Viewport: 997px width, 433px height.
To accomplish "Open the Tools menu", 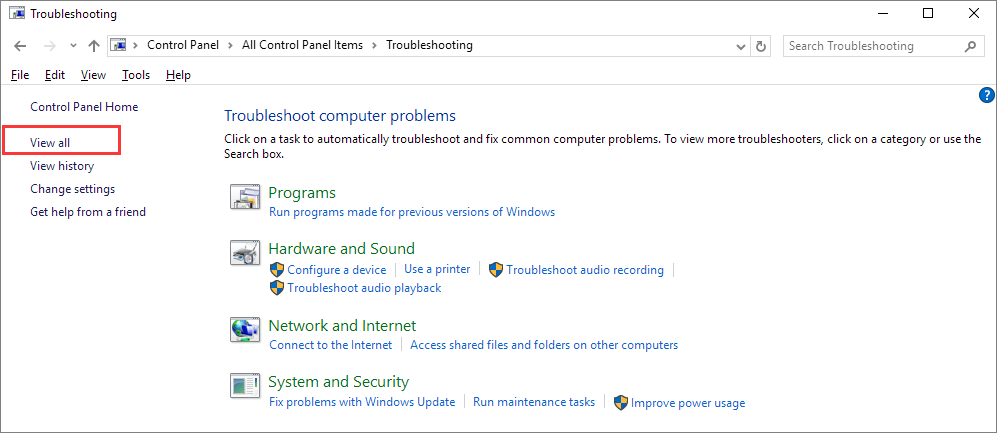I will point(136,75).
